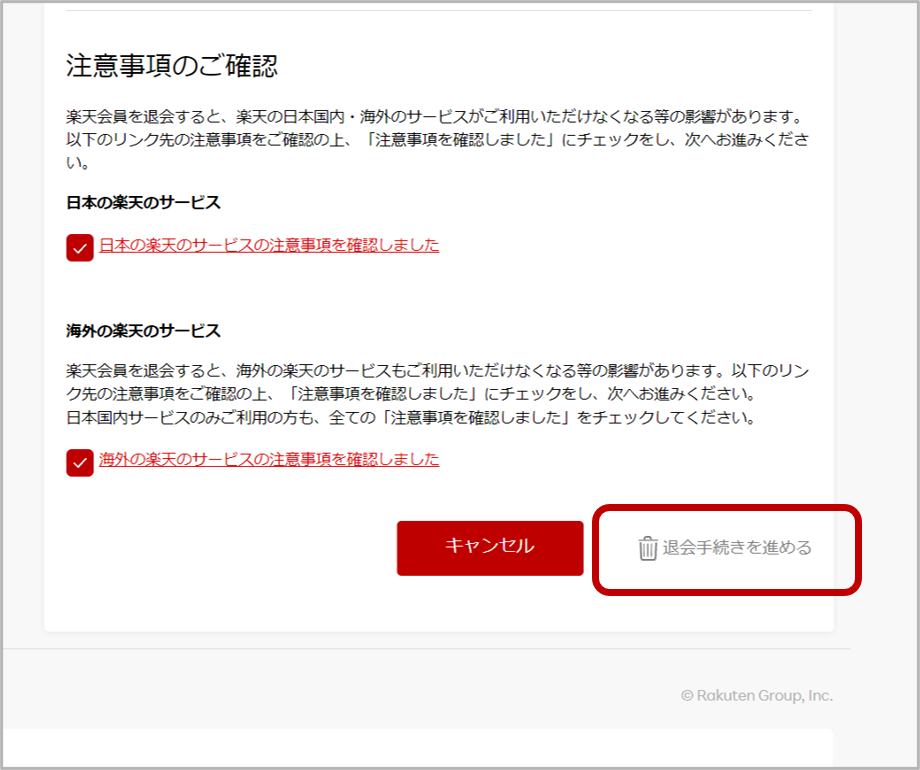Viewport: 920px width, 770px height.
Task: Uncheck the overseas Rakuten services confirmation checkbox
Action: [x=79, y=461]
